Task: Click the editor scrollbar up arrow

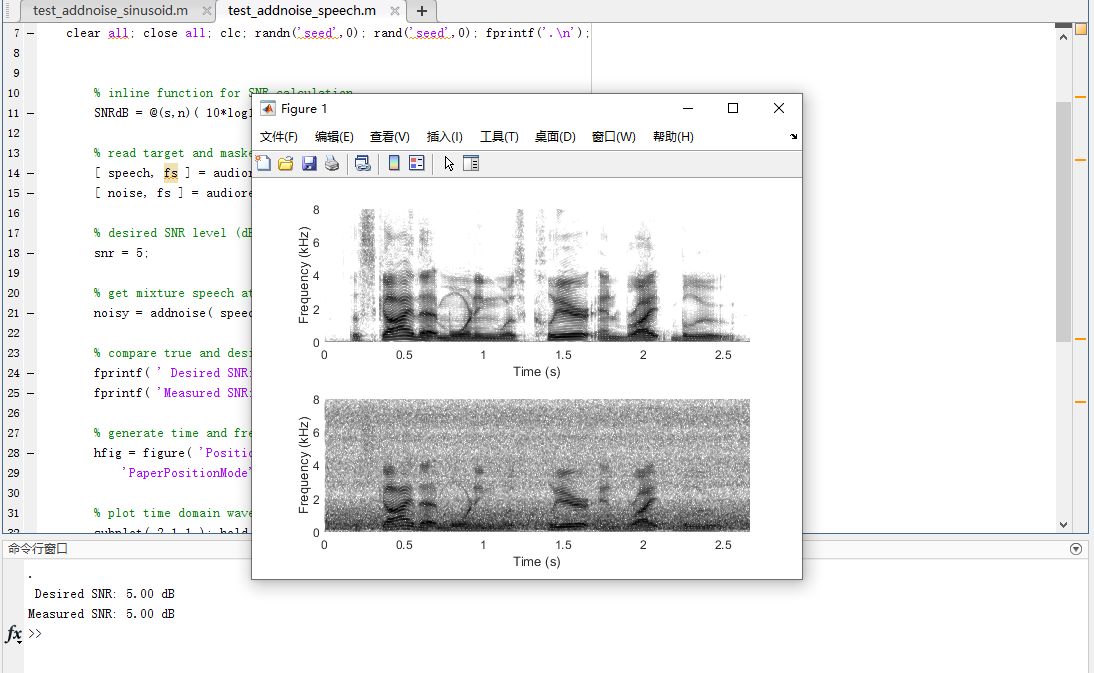Action: tap(1063, 37)
